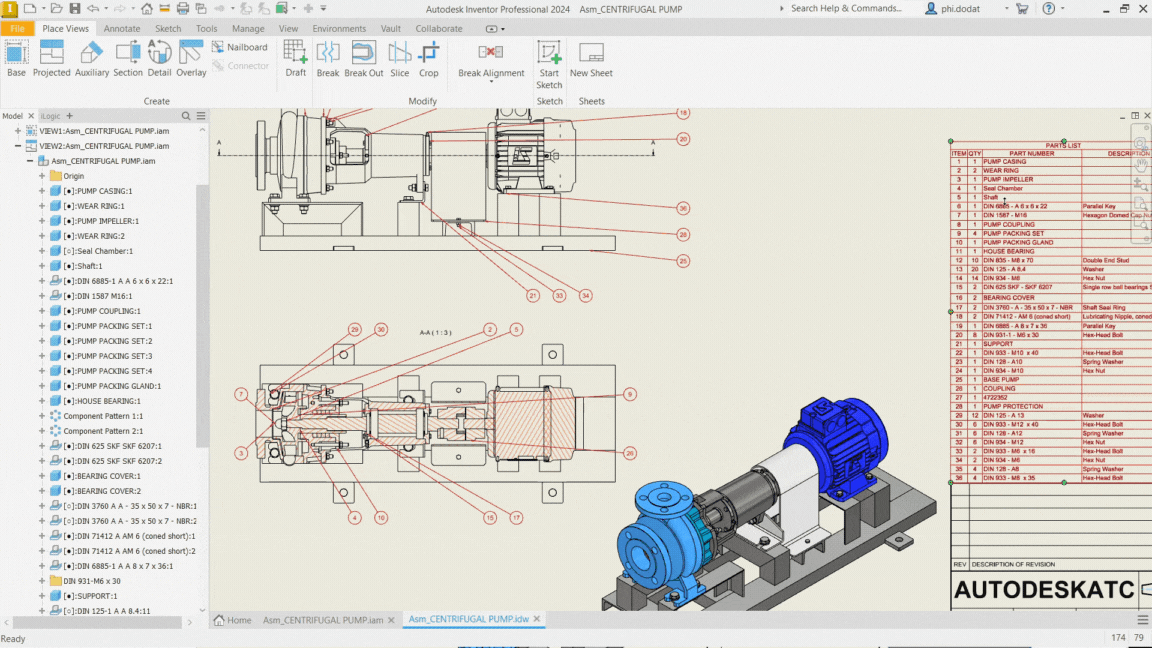Viewport: 1152px width, 648px height.
Task: Open the Home icon in quick access toolbar
Action: point(147,9)
